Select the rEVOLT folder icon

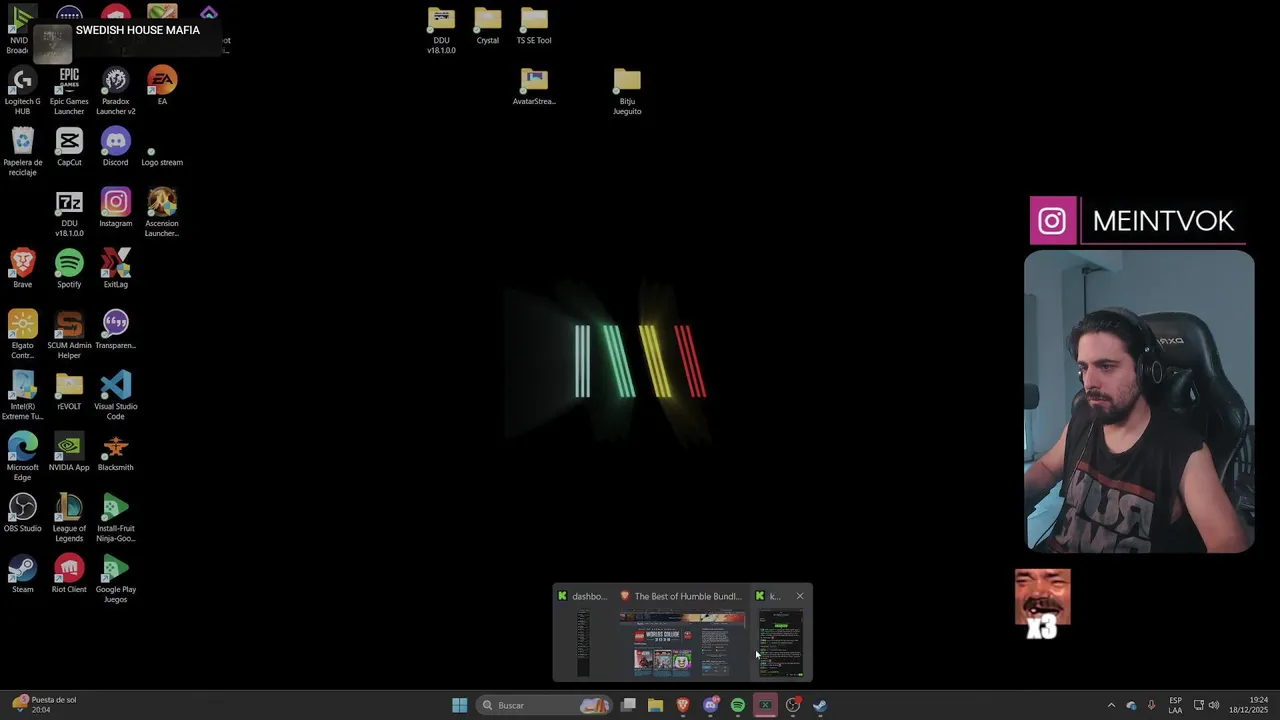(x=69, y=391)
